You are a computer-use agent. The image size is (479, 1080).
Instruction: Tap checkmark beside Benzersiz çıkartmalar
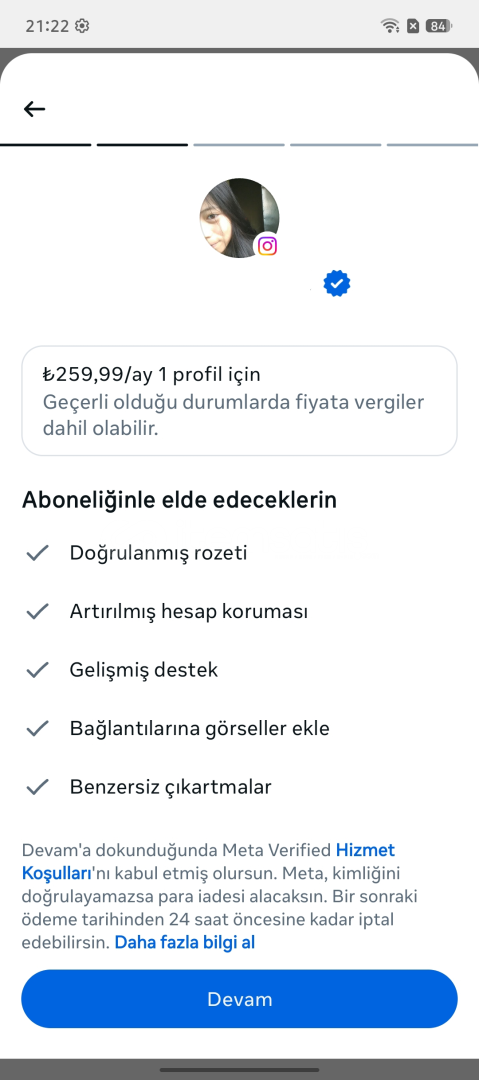(37, 787)
